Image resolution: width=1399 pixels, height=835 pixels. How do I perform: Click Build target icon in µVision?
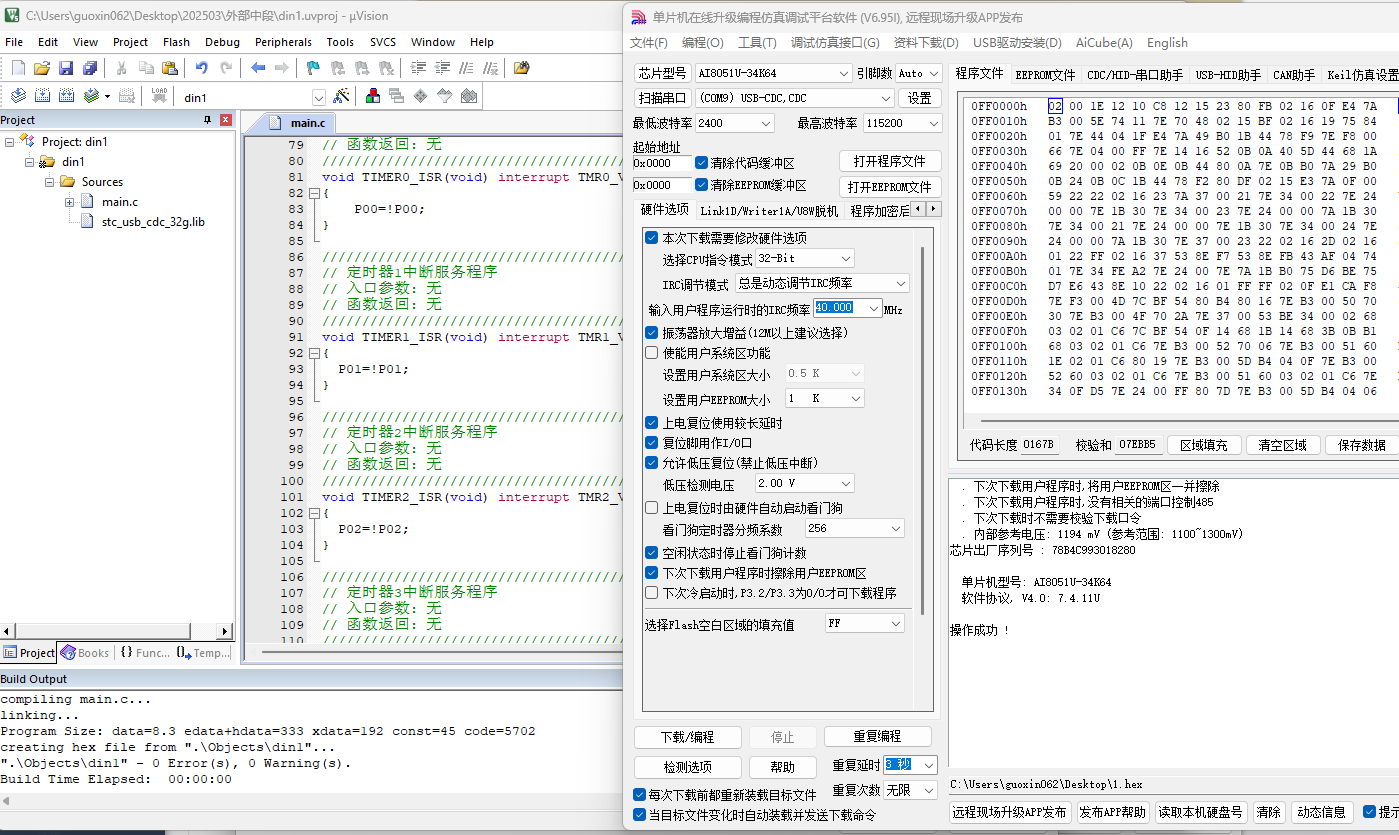(42, 96)
